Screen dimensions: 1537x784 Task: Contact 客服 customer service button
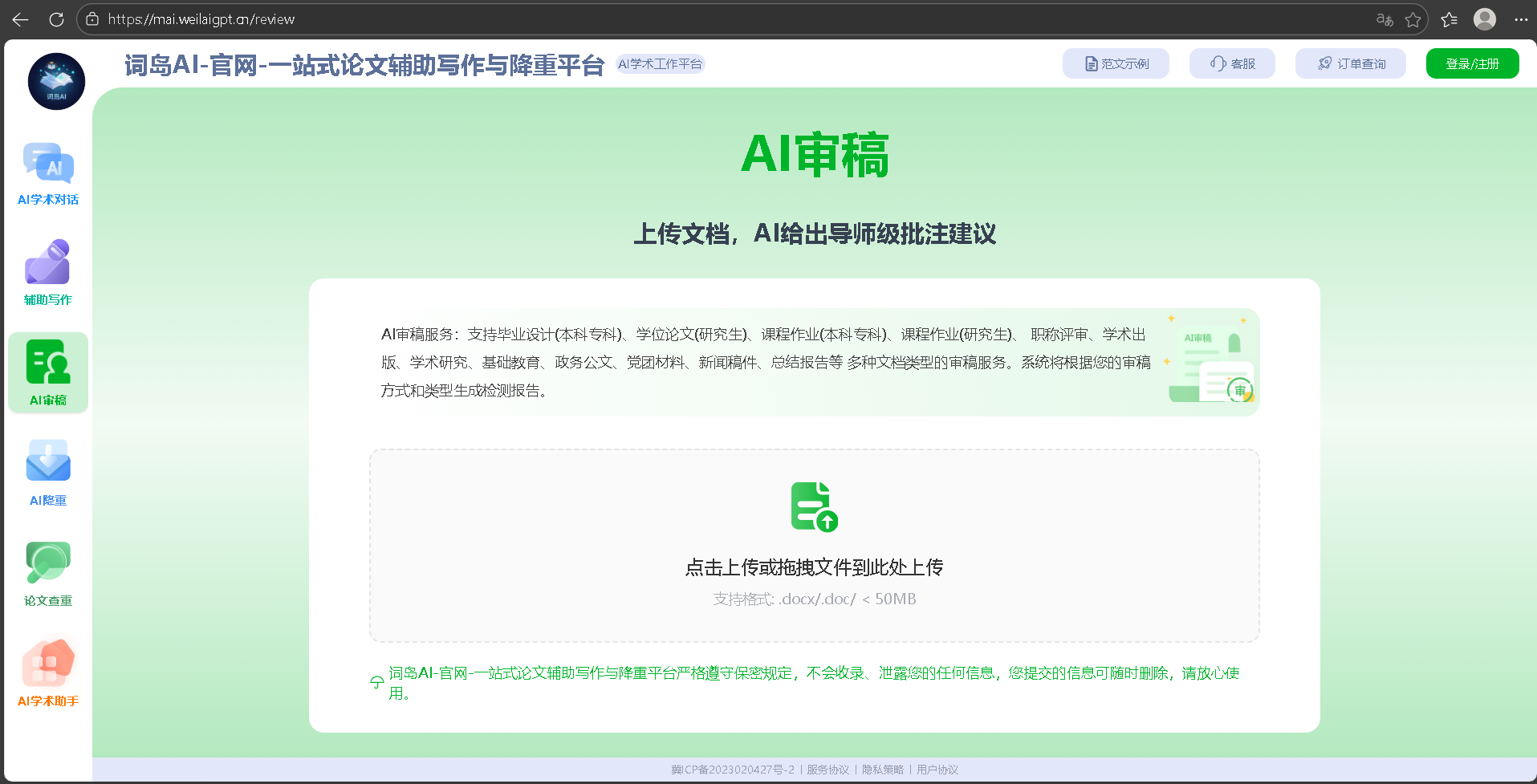(x=1232, y=63)
